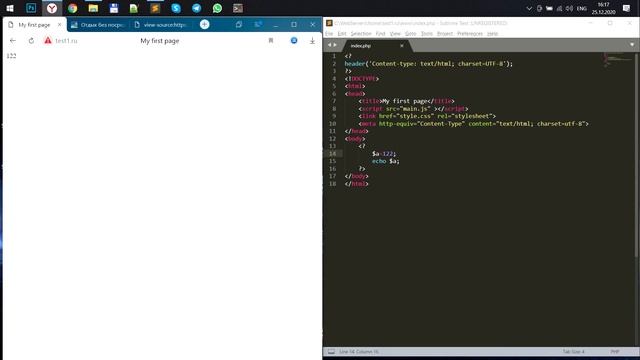The image size is (640, 360).
Task: Switch to the Отдых без посред browser tab
Action: pyautogui.click(x=98, y=24)
